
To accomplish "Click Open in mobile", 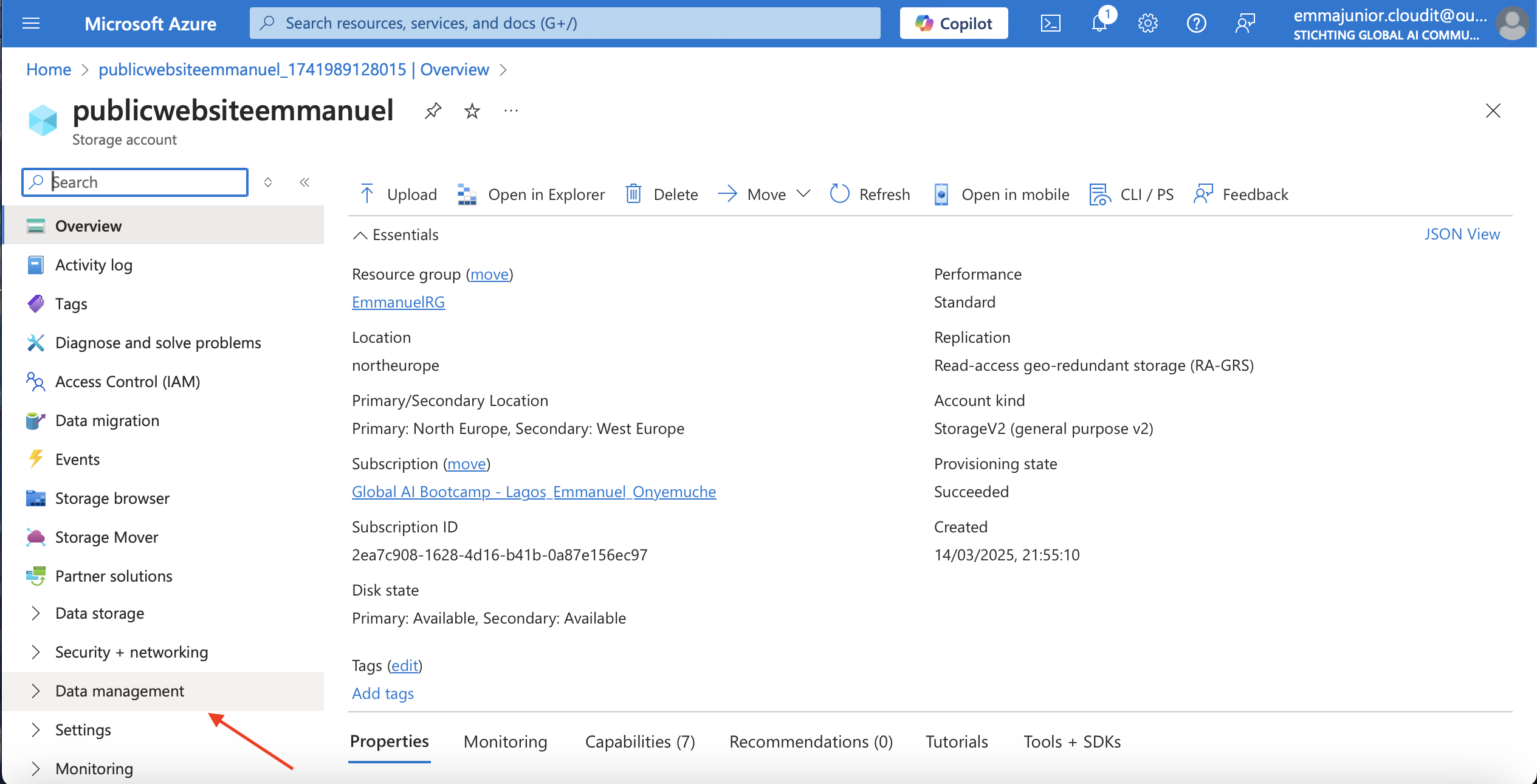I will click(1002, 194).
